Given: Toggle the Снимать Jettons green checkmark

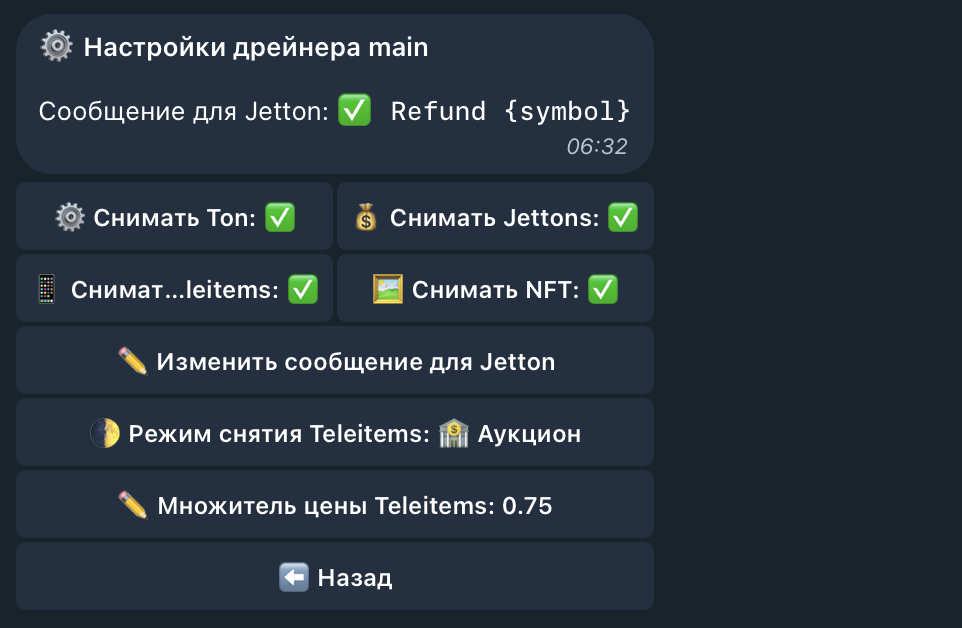Looking at the screenshot, I should pos(623,217).
